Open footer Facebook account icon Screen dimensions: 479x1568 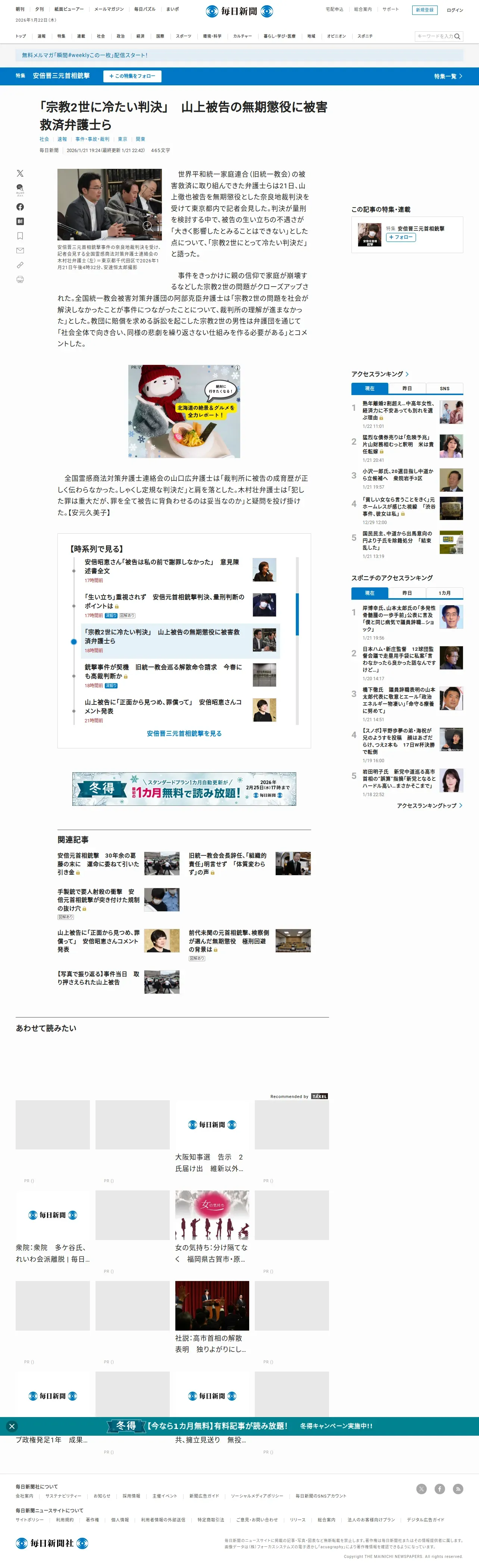tap(439, 1489)
